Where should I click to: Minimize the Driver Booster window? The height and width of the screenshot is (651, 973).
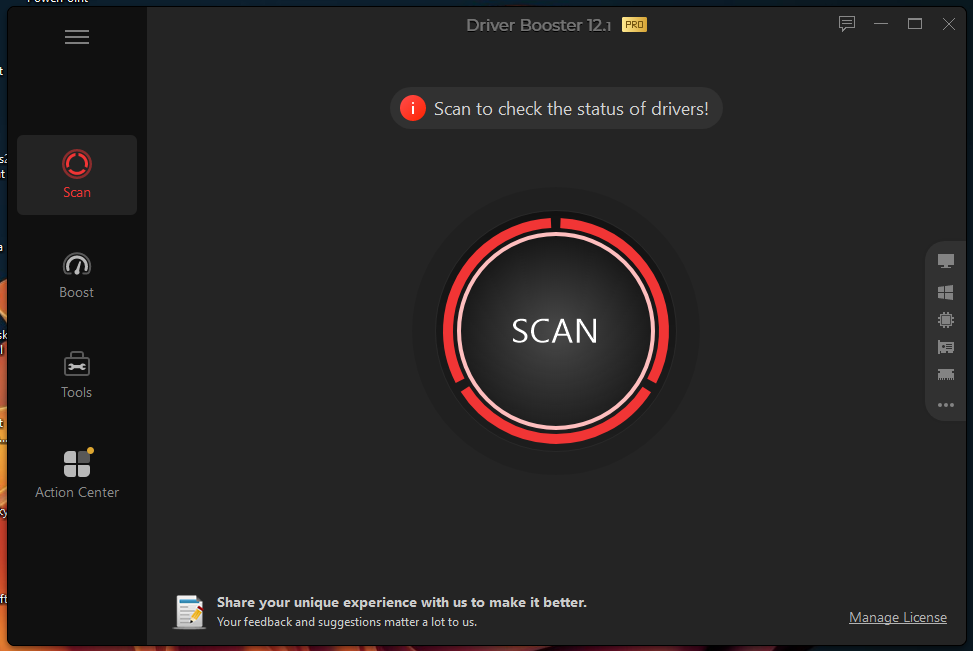[x=881, y=24]
